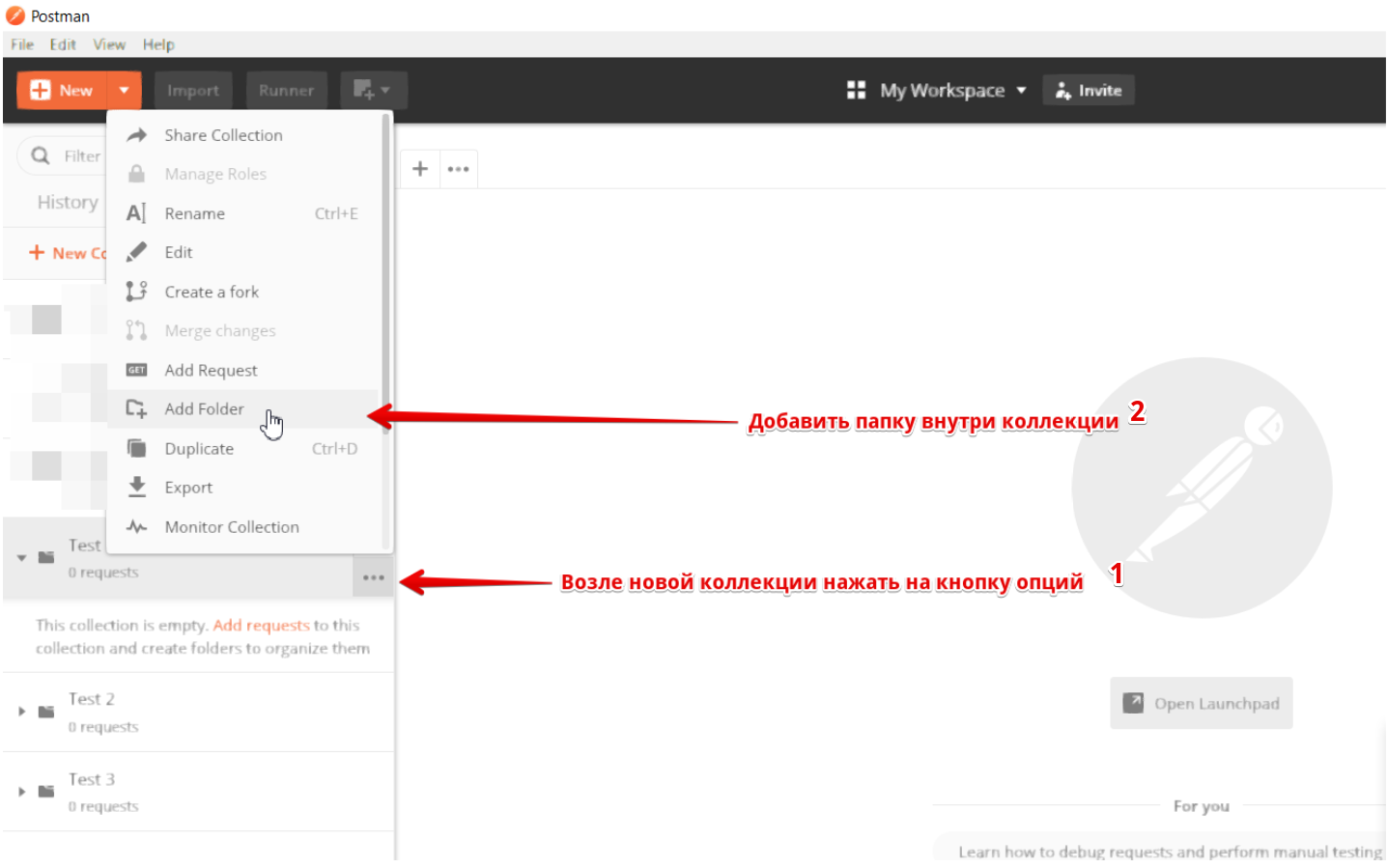The height and width of the screenshot is (868, 1387).
Task: Click the Export download icon
Action: point(137,487)
